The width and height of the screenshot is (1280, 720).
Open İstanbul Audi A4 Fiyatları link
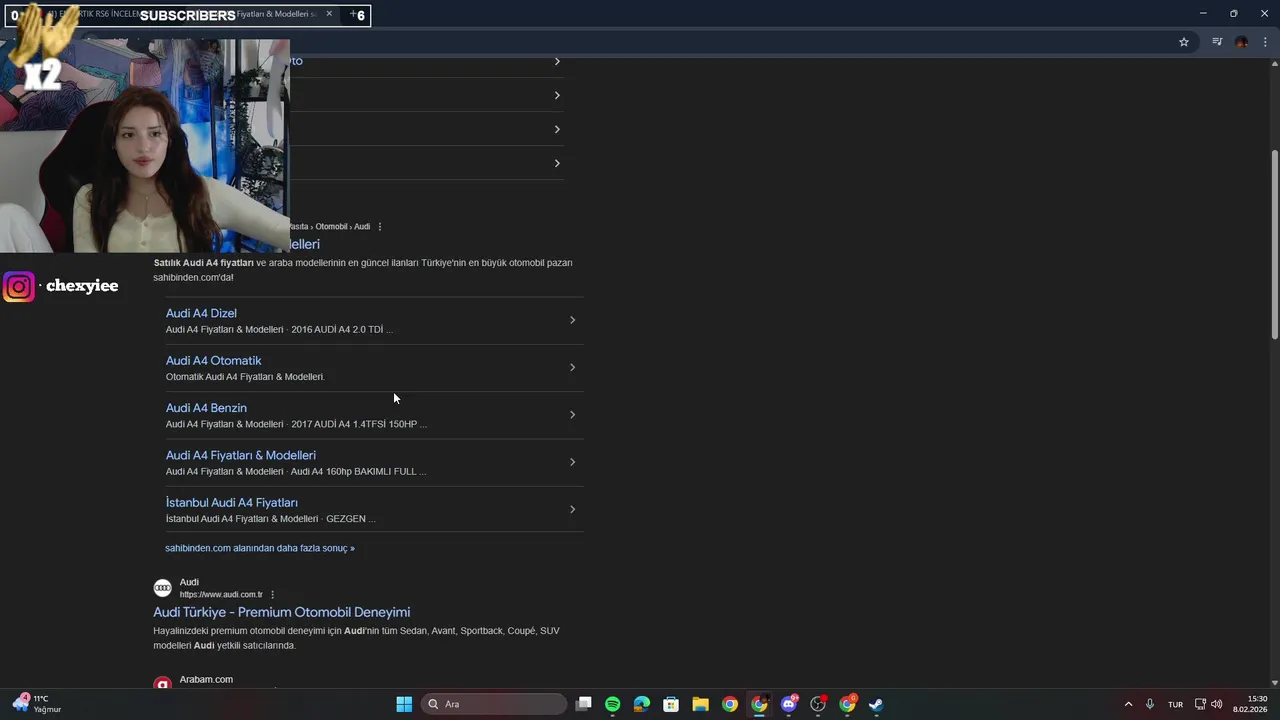click(231, 502)
